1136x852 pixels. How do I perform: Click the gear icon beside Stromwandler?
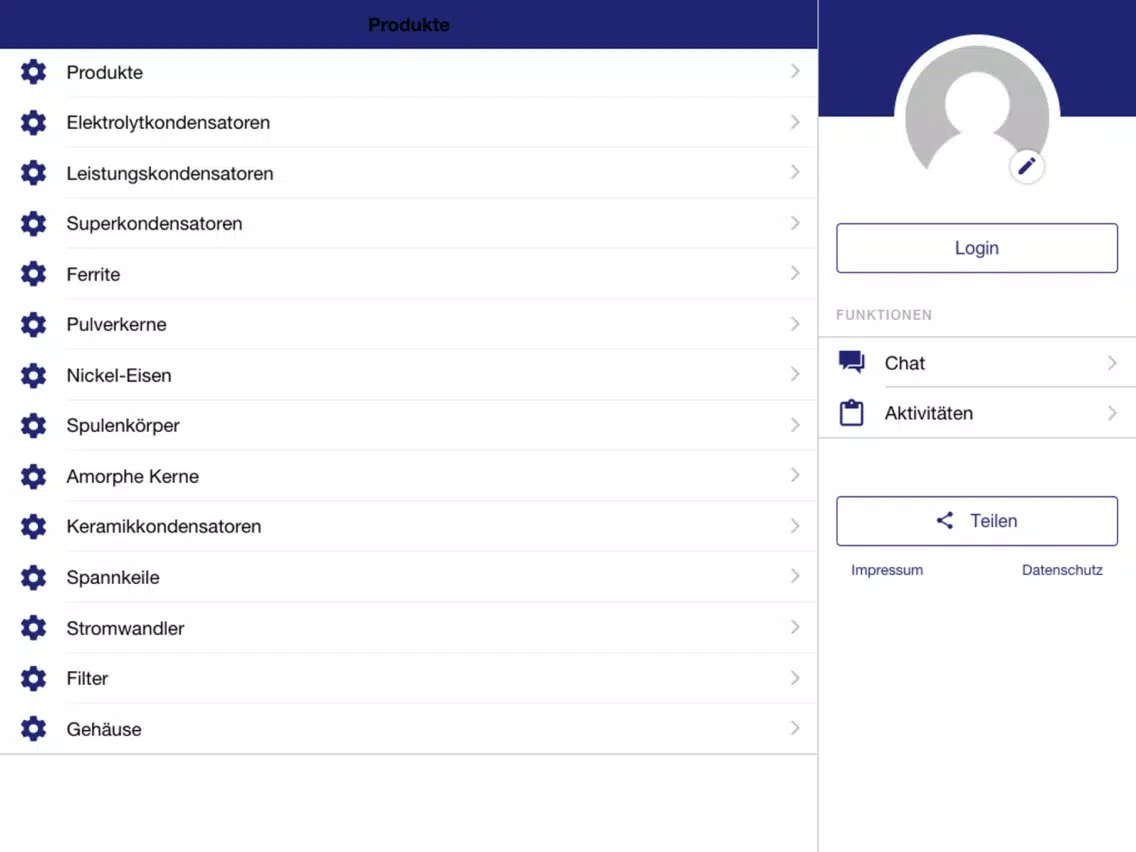pos(33,627)
